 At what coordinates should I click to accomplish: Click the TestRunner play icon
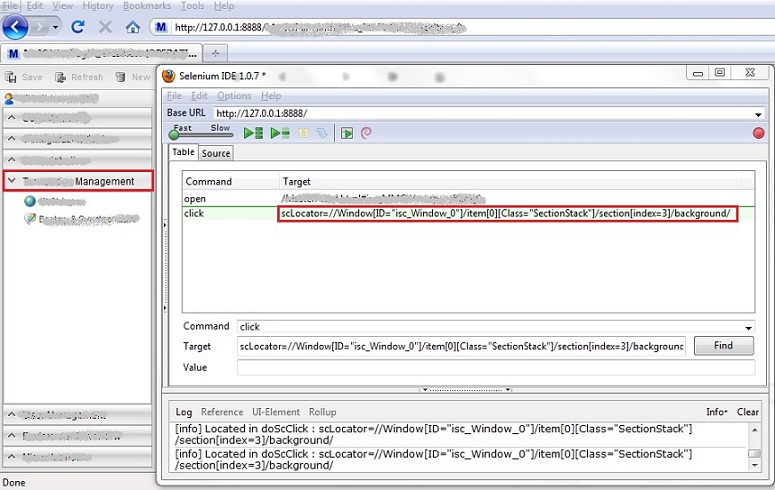click(347, 133)
